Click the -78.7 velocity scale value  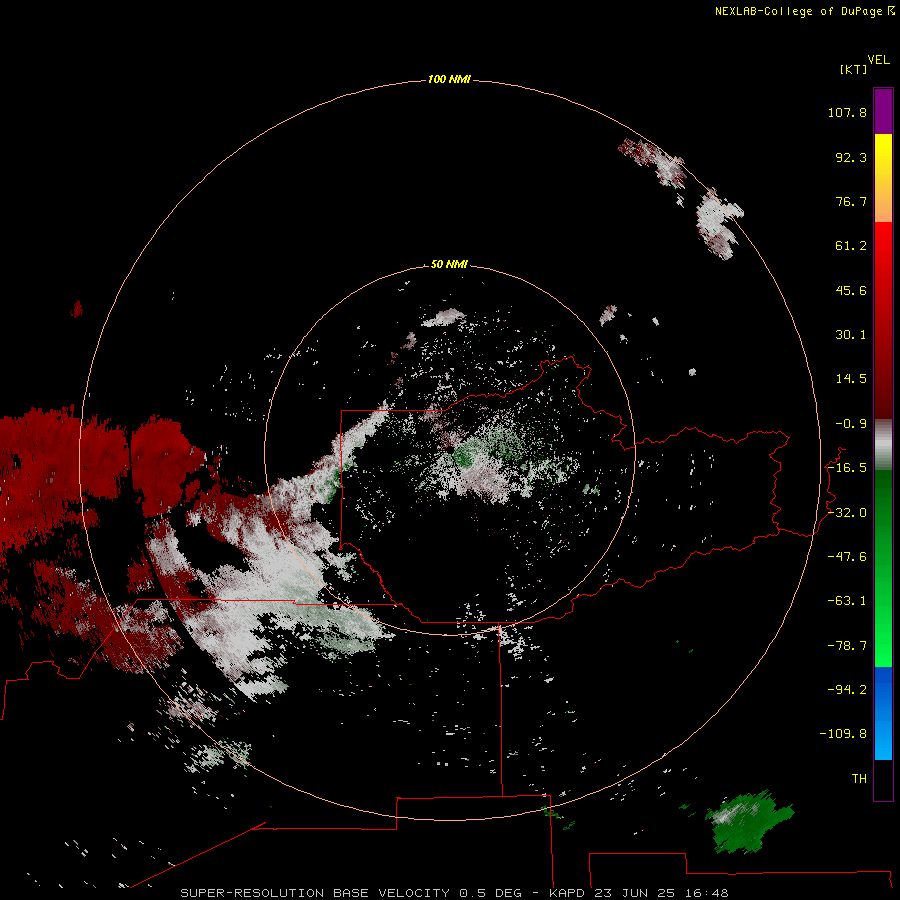(x=847, y=646)
